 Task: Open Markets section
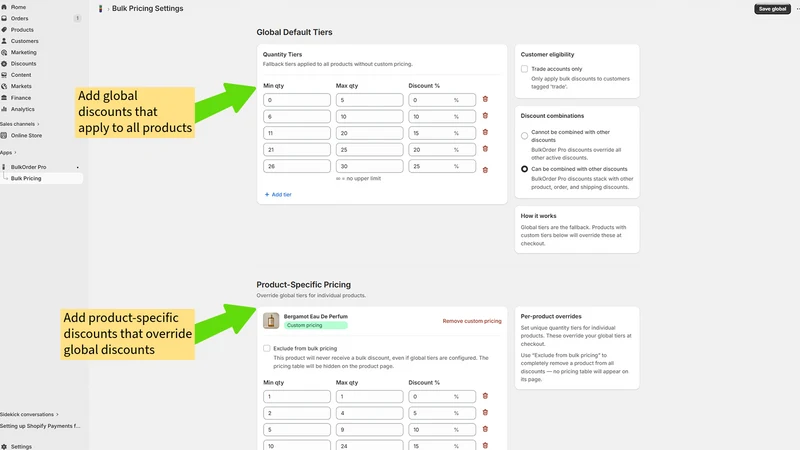[21, 86]
